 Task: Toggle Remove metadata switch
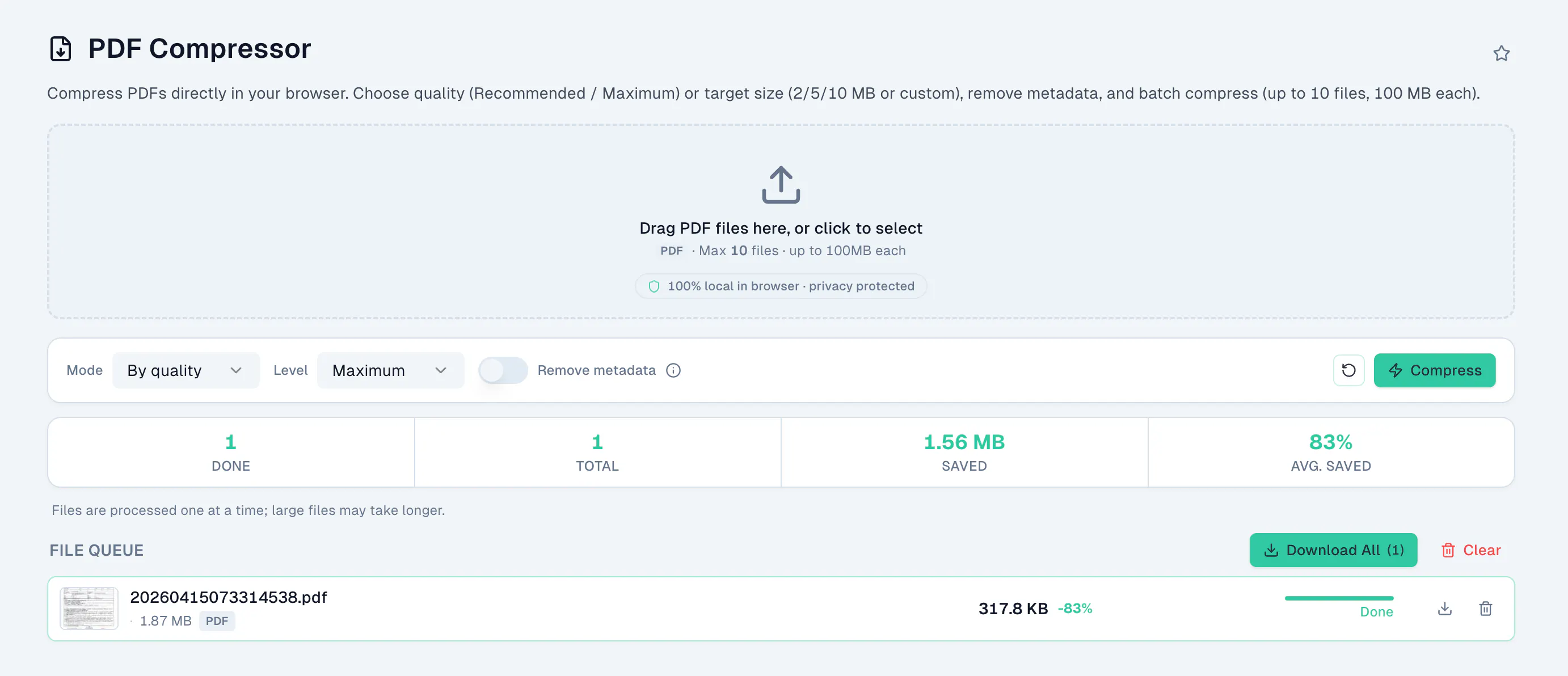[x=503, y=370]
